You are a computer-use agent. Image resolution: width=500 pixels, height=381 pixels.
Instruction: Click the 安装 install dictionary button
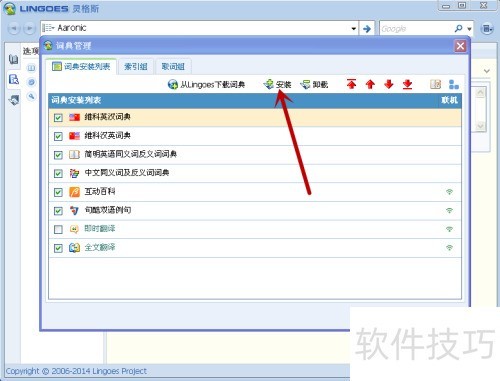[x=277, y=85]
